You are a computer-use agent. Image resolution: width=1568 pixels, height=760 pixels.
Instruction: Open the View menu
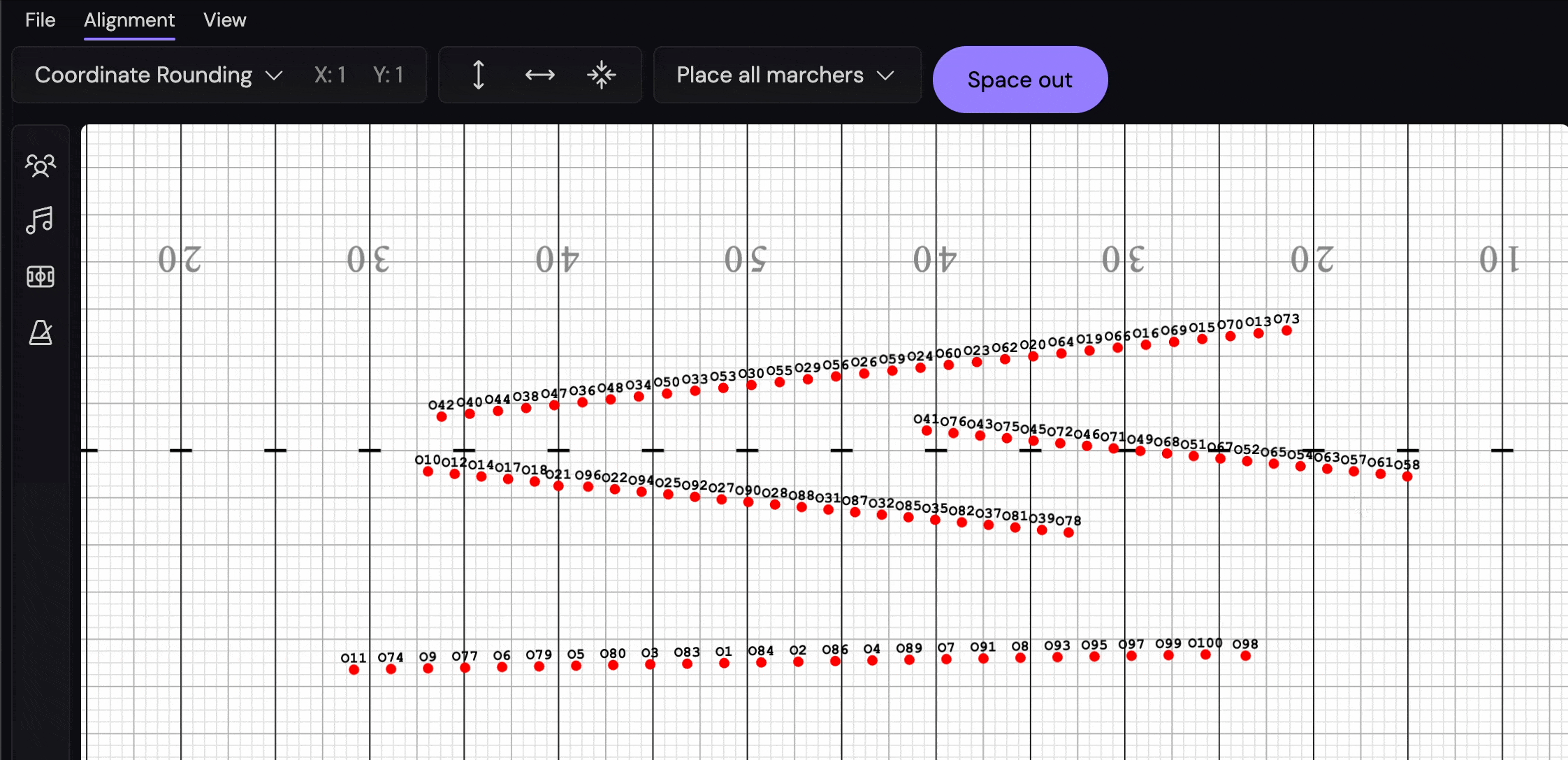[x=224, y=20]
